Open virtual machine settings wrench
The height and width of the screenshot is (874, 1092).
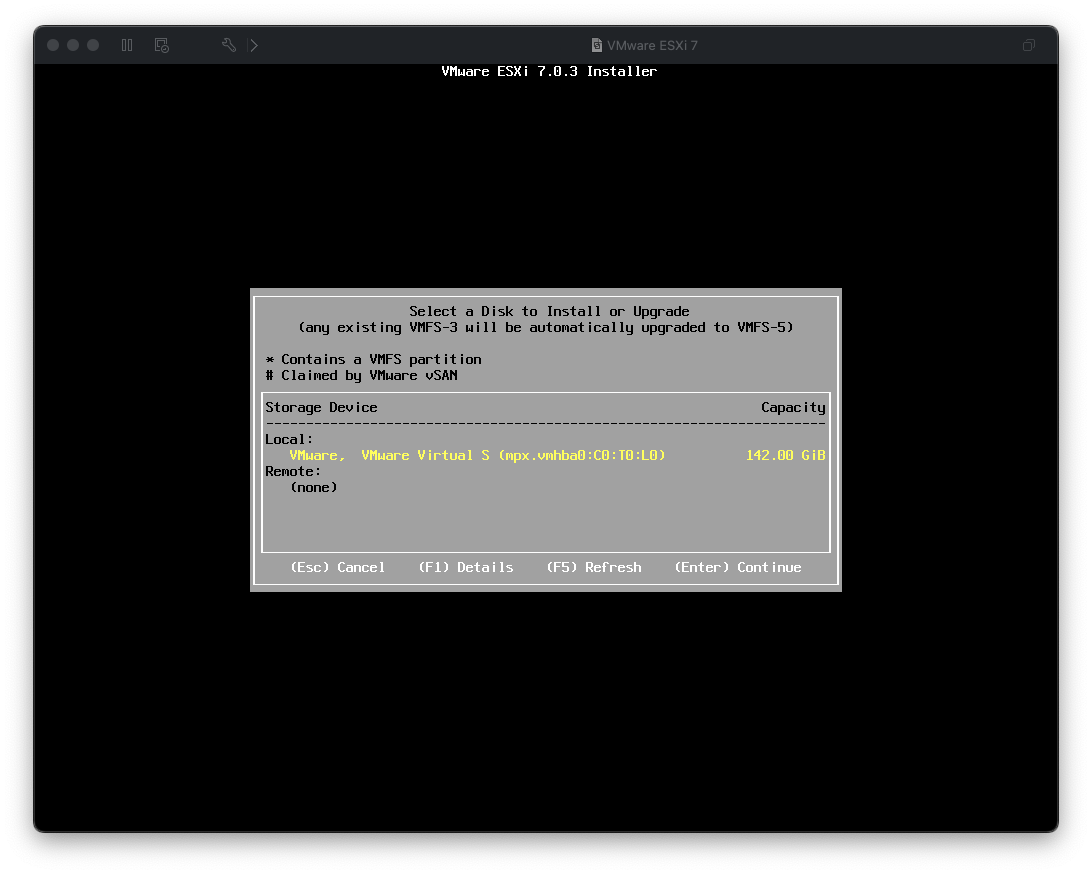[x=228, y=45]
